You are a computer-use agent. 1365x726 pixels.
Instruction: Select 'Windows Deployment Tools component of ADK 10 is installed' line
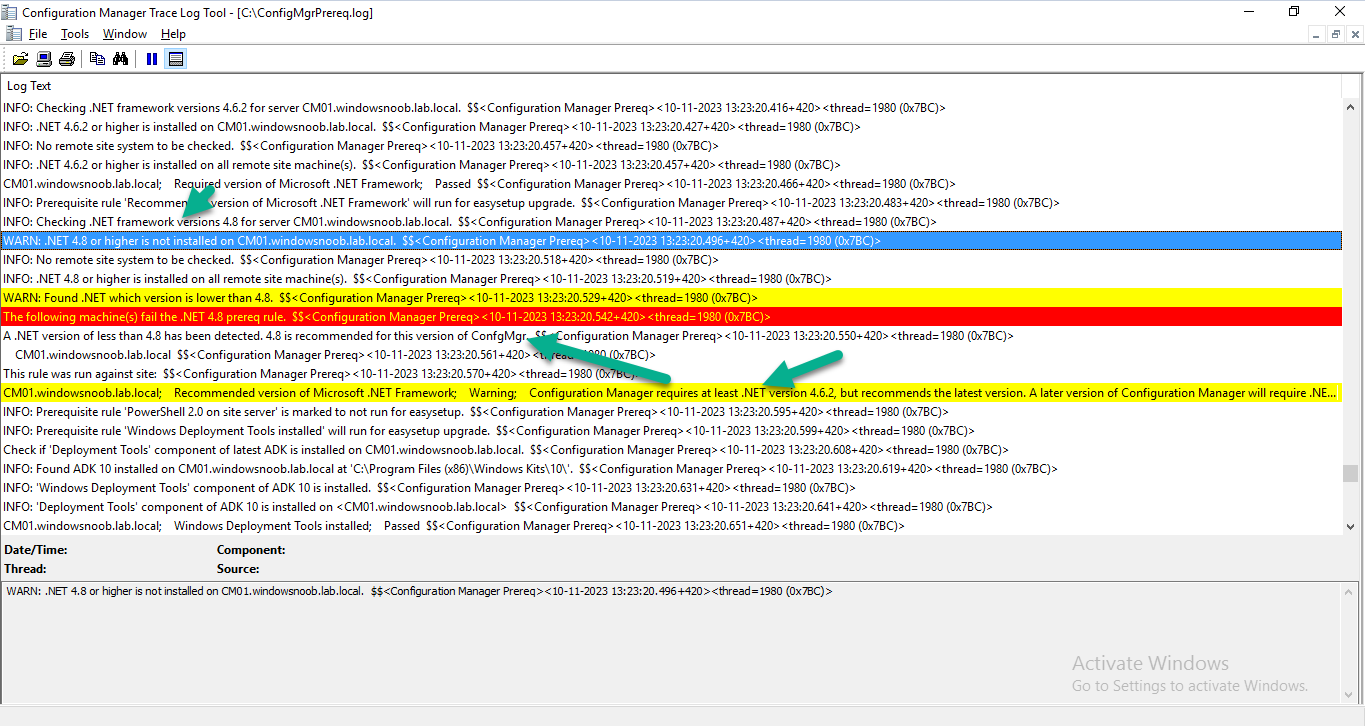coord(672,488)
